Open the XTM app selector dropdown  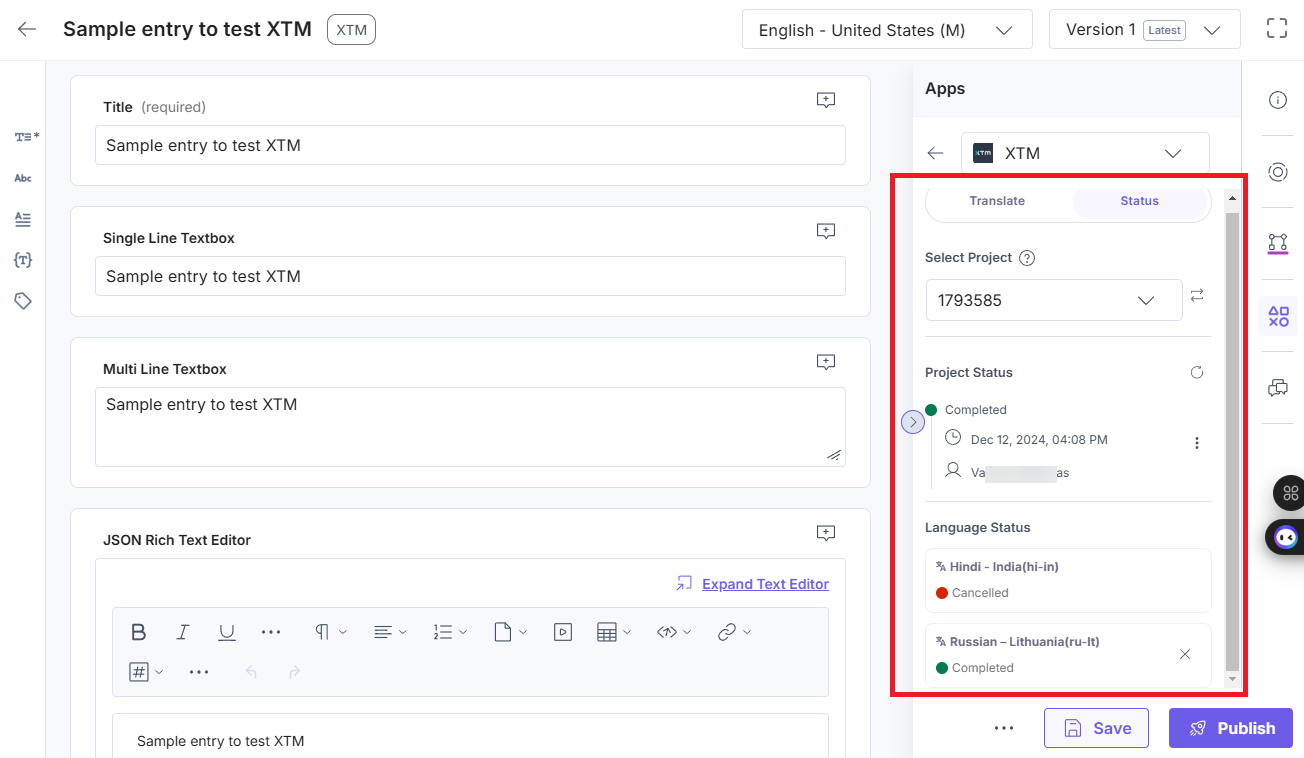1085,153
